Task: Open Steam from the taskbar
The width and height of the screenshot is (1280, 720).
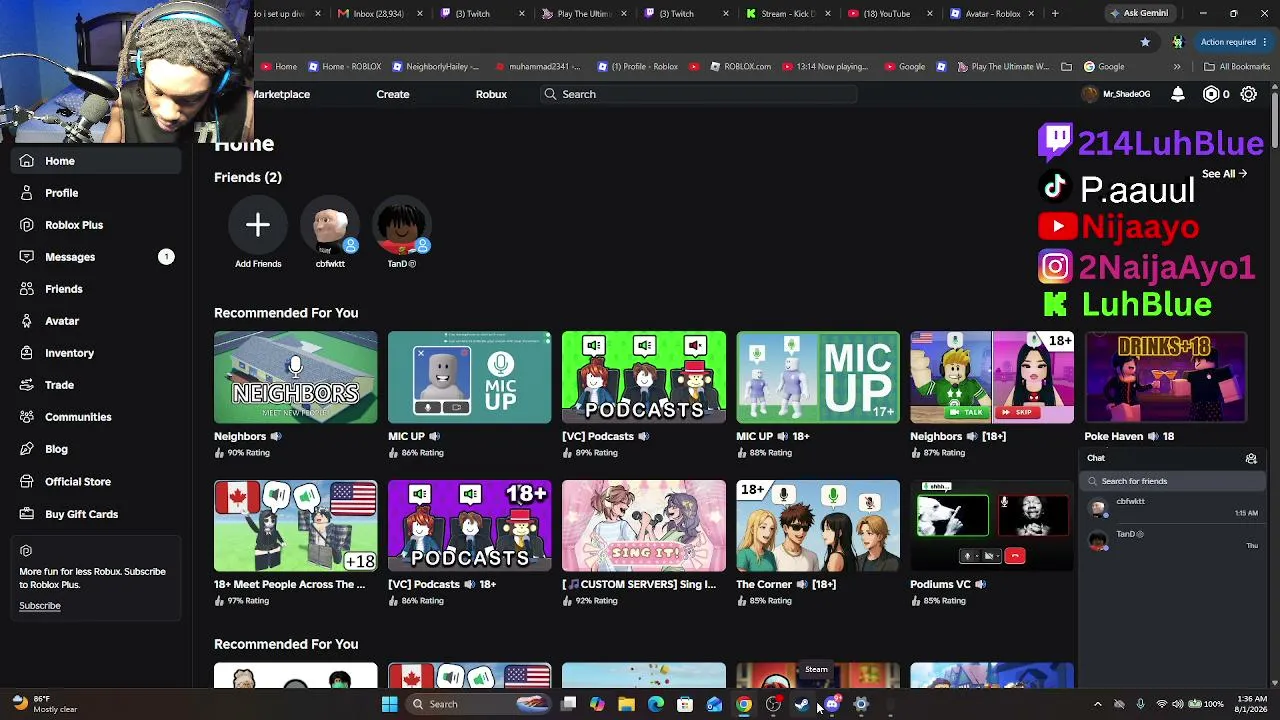Action: tap(802, 704)
